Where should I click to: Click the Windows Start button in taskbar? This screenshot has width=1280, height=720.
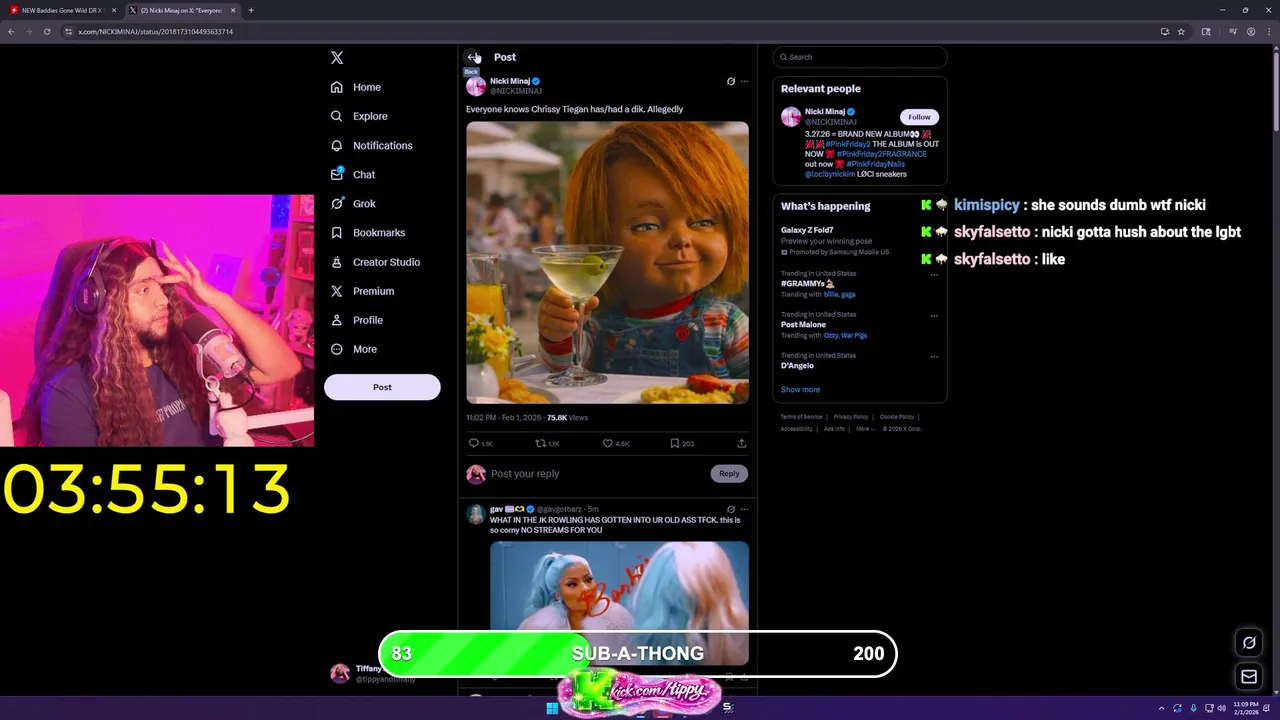552,708
